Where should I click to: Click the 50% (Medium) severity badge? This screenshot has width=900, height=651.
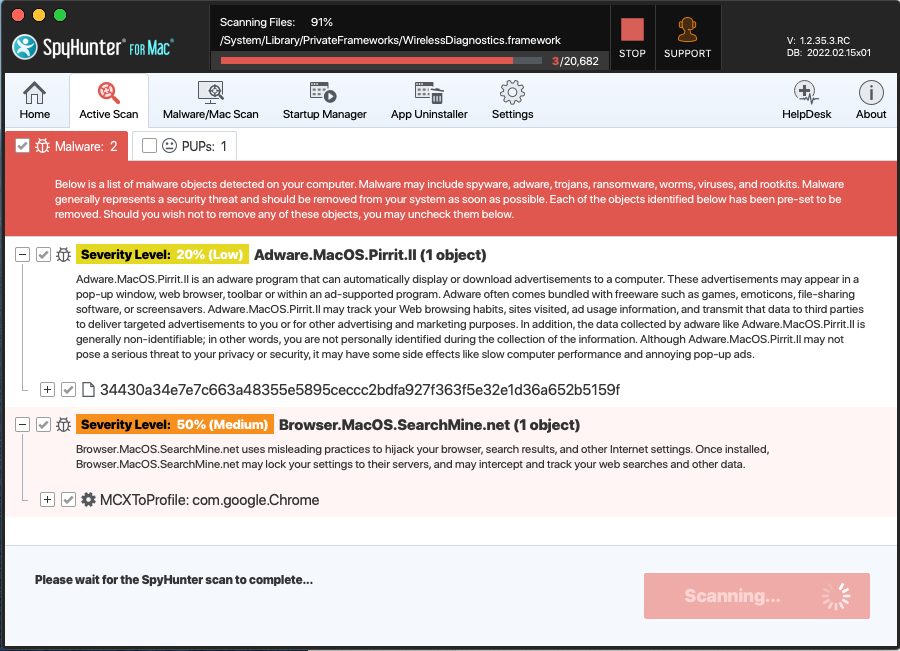[175, 425]
